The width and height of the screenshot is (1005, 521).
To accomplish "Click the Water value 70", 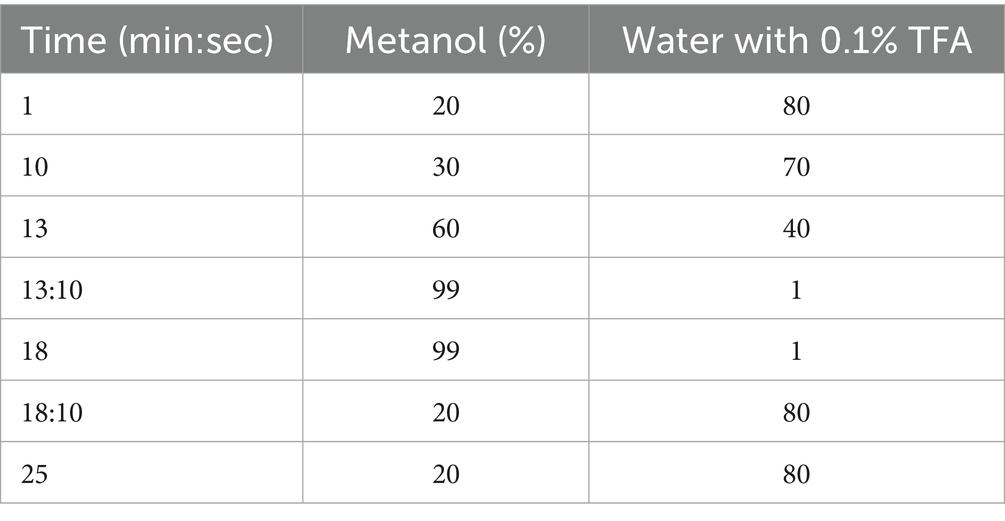I will tap(797, 167).
